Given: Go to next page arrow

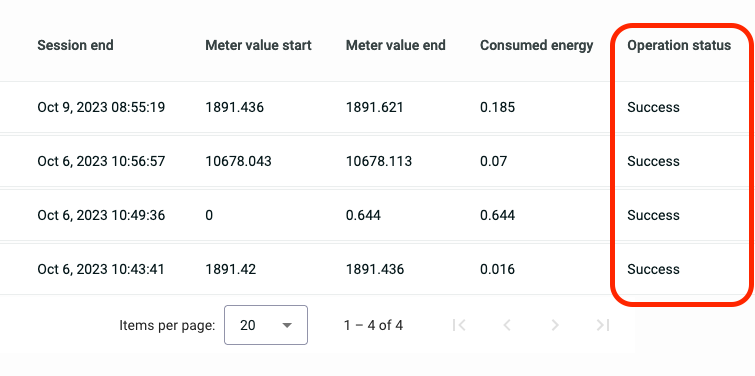Looking at the screenshot, I should pos(555,325).
